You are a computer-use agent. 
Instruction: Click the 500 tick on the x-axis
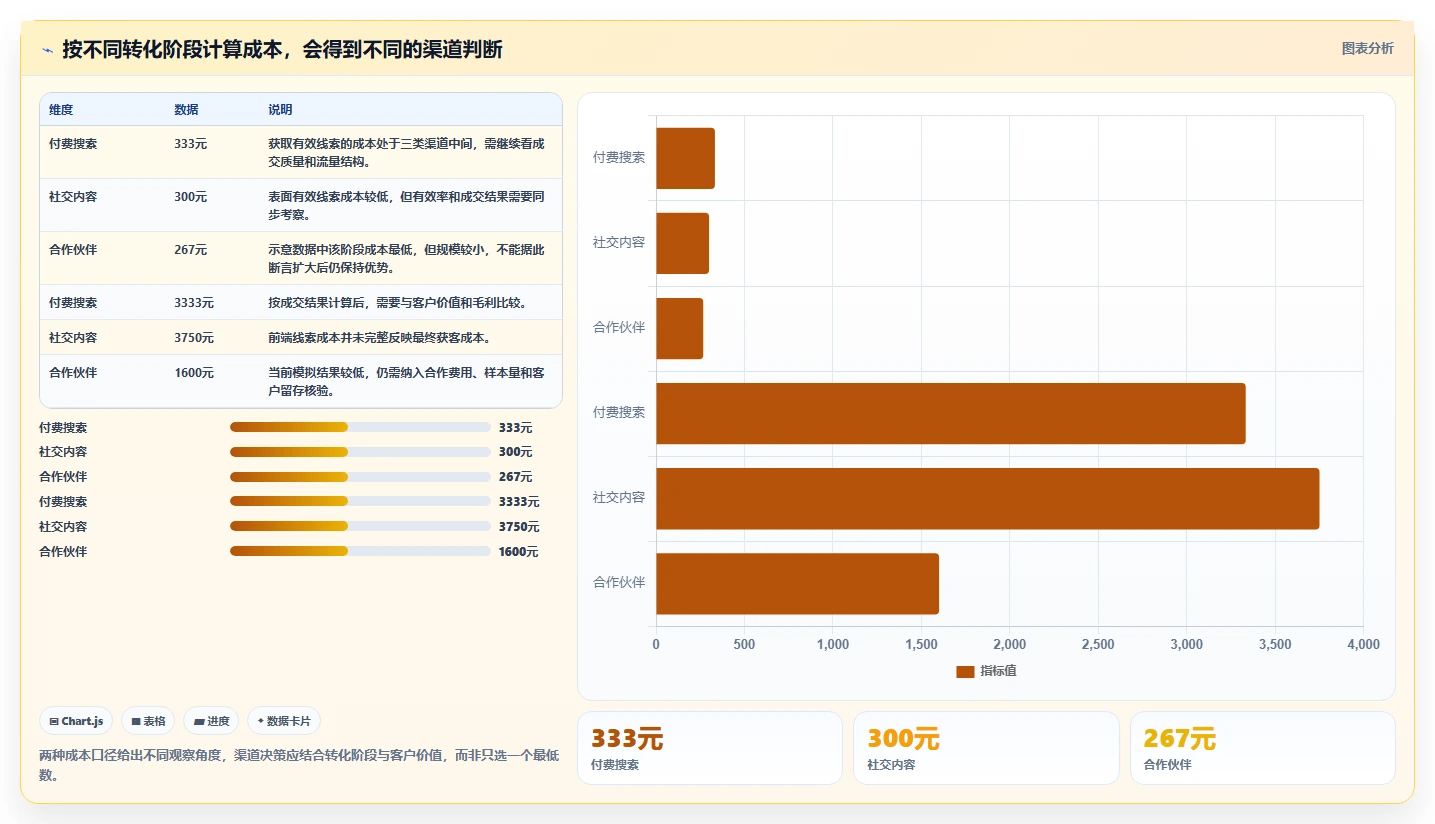click(744, 644)
